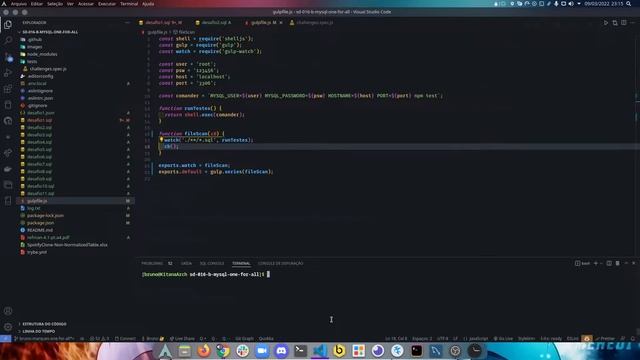This screenshot has width=640, height=360.
Task: Click Prettier in status bar
Action: [605, 338]
